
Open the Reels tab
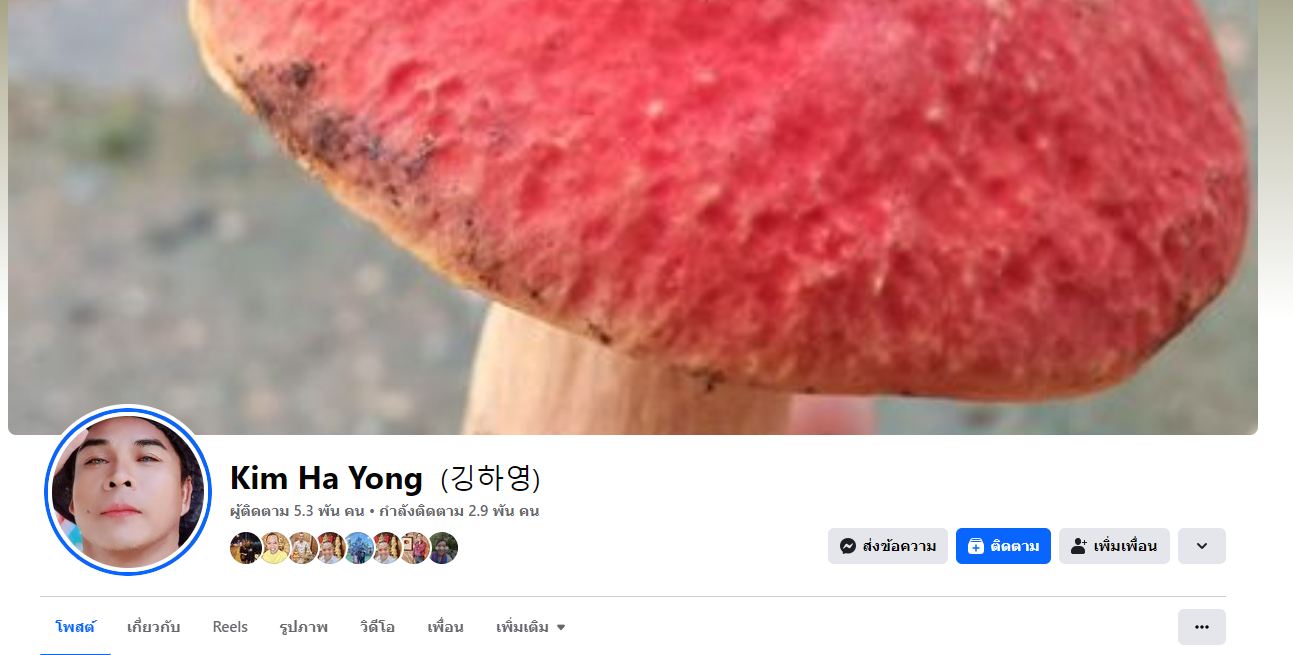click(230, 627)
